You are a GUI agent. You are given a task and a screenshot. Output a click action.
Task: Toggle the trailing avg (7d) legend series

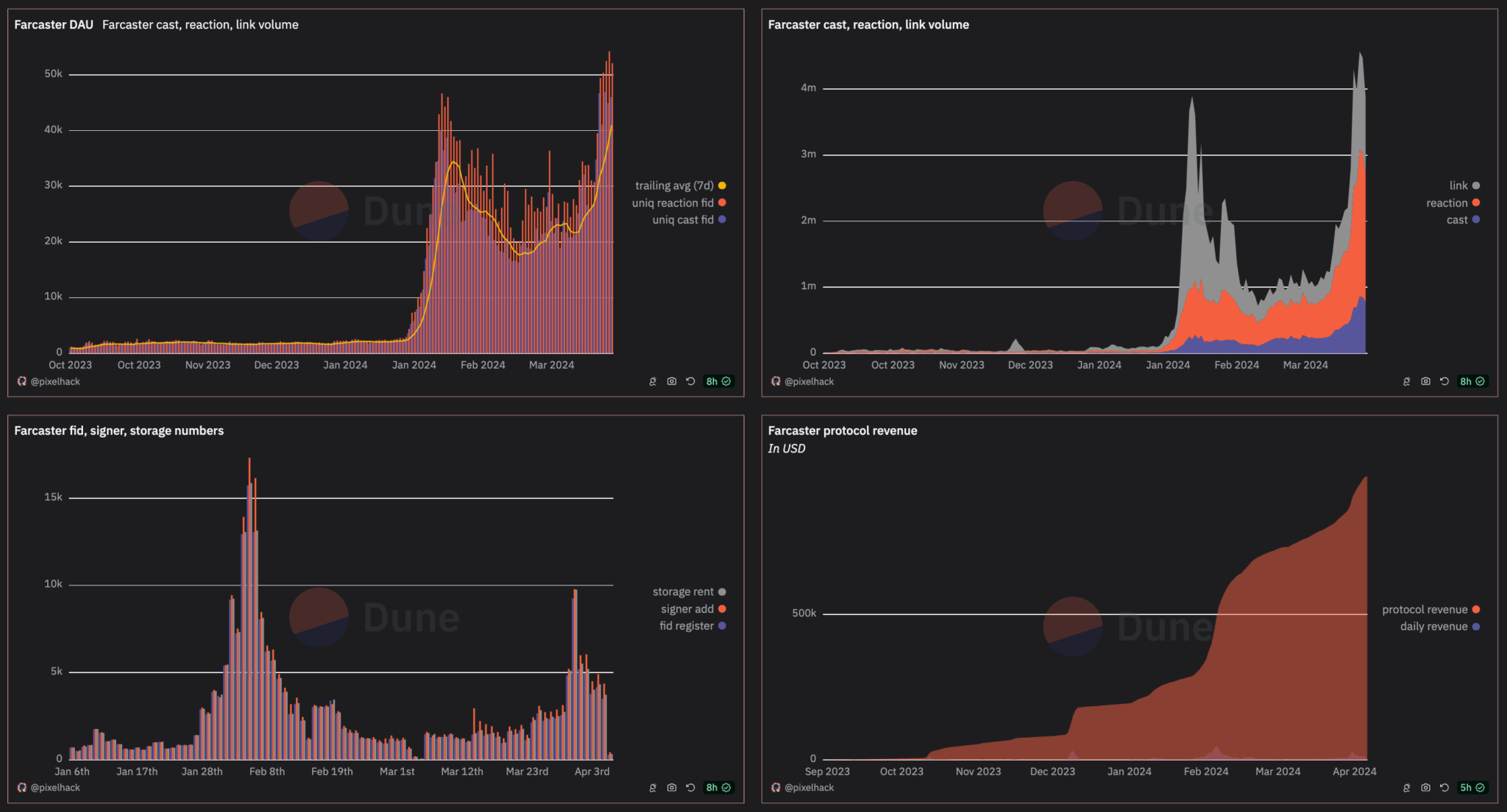tap(674, 185)
